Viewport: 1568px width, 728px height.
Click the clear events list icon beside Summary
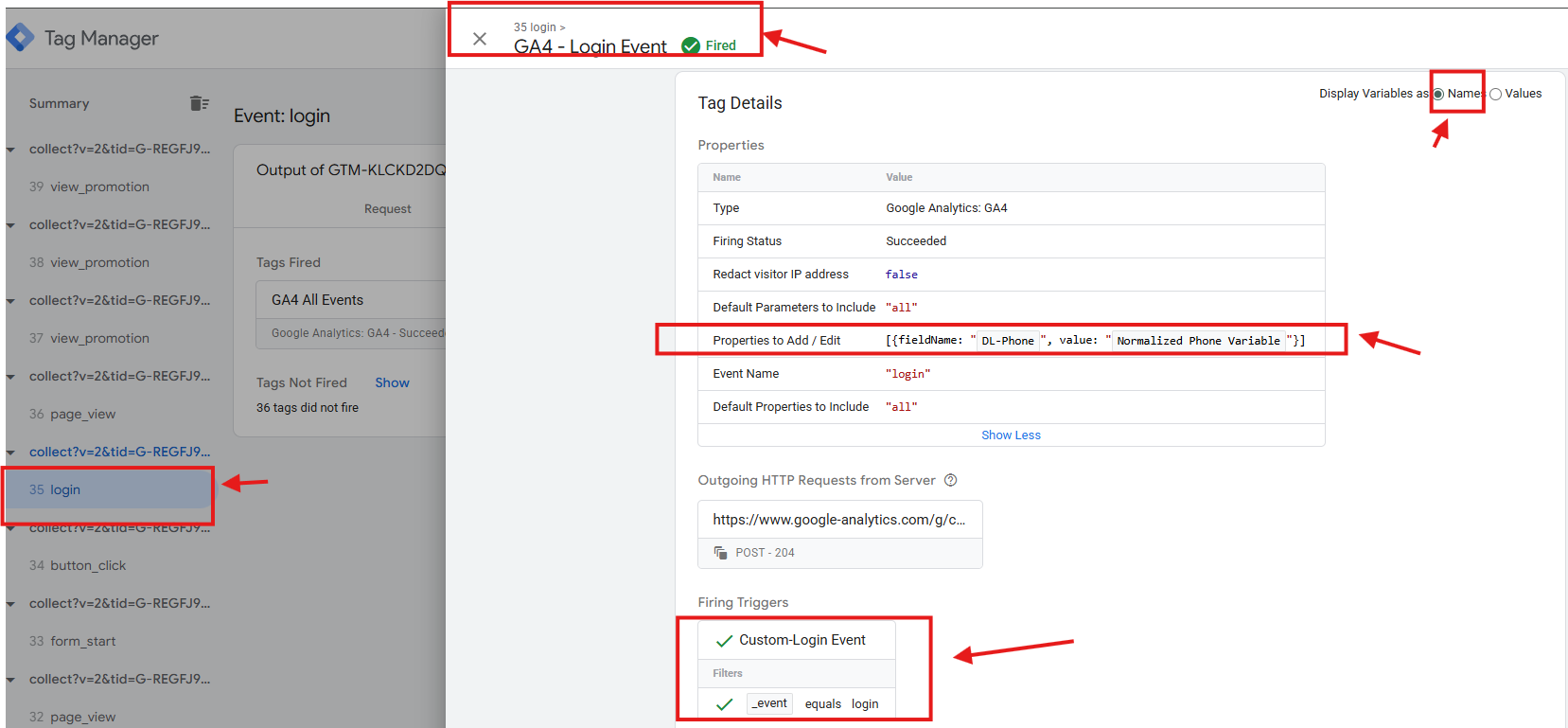[x=199, y=103]
